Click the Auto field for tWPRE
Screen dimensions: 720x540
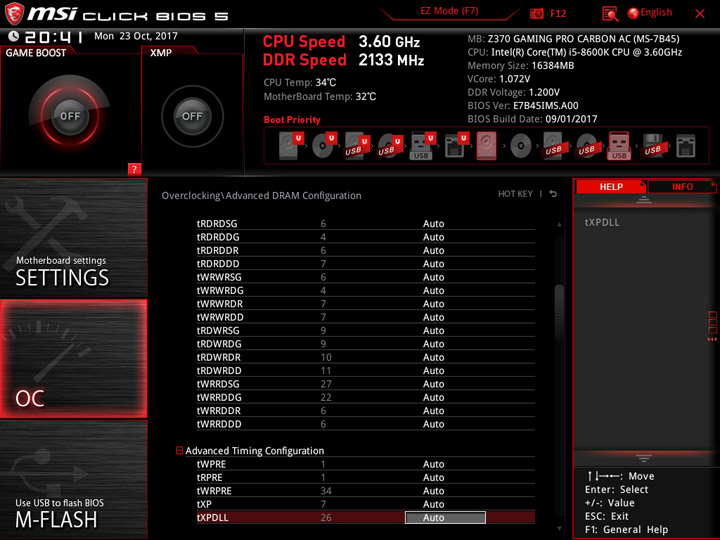coord(433,464)
